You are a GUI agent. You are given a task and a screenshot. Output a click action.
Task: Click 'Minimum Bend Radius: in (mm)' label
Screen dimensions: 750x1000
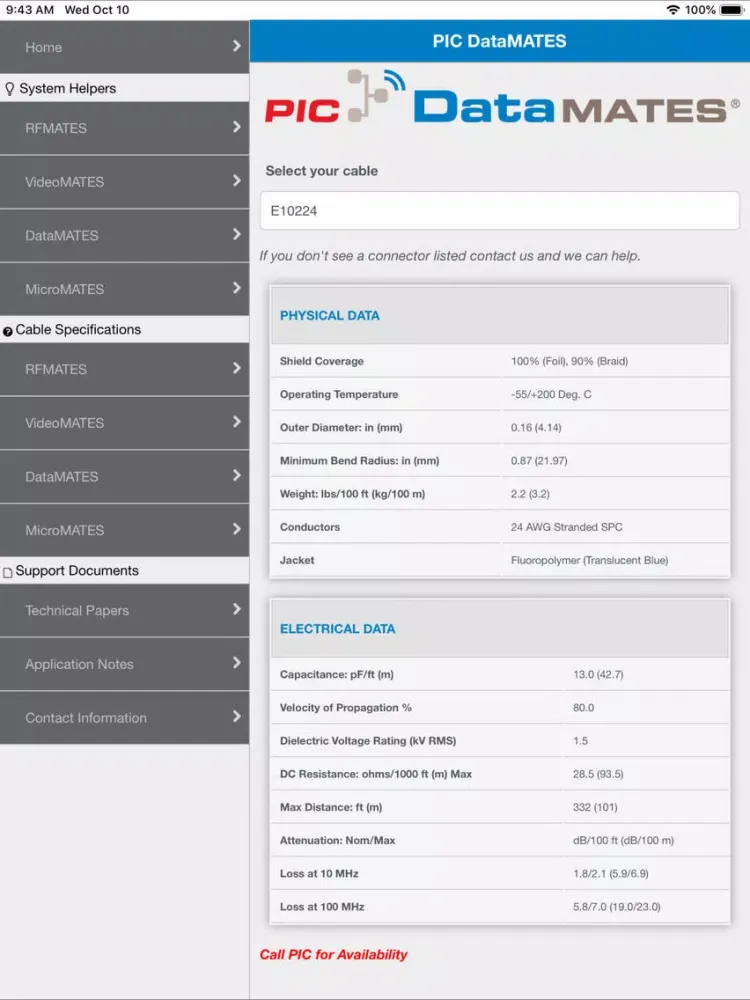(x=360, y=460)
